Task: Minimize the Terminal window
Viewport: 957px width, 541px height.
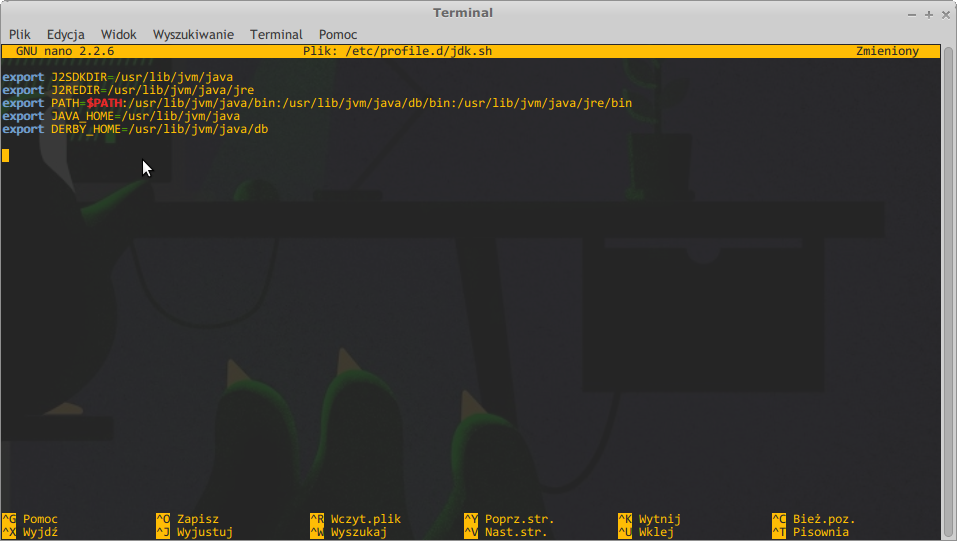Action: click(912, 15)
